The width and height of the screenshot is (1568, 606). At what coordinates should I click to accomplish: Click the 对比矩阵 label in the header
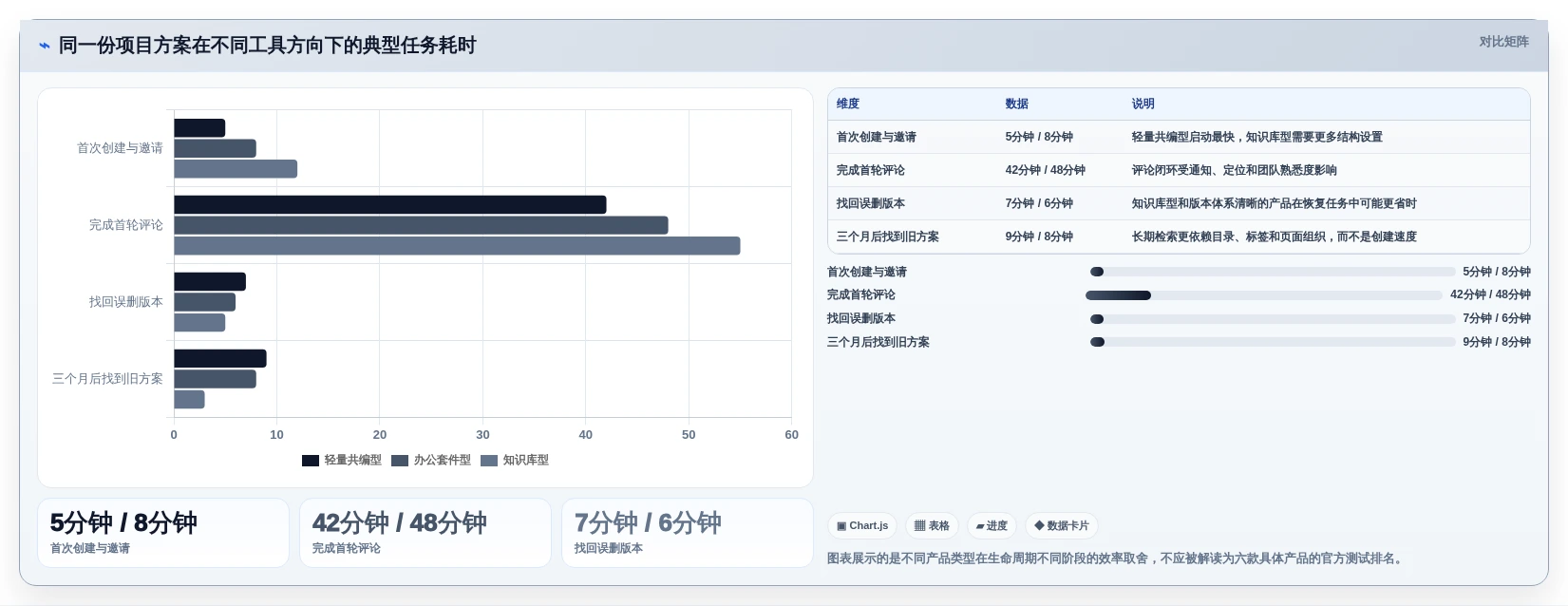1503,42
